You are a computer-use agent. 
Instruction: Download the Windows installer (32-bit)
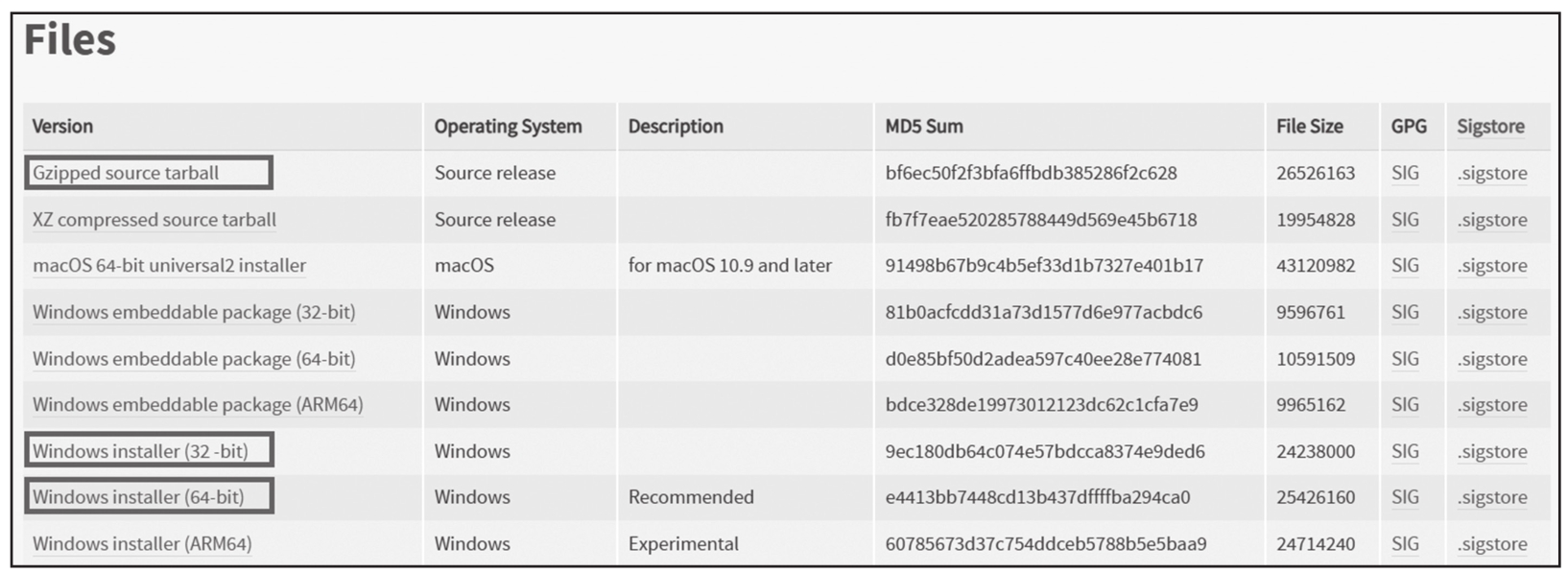(x=140, y=451)
